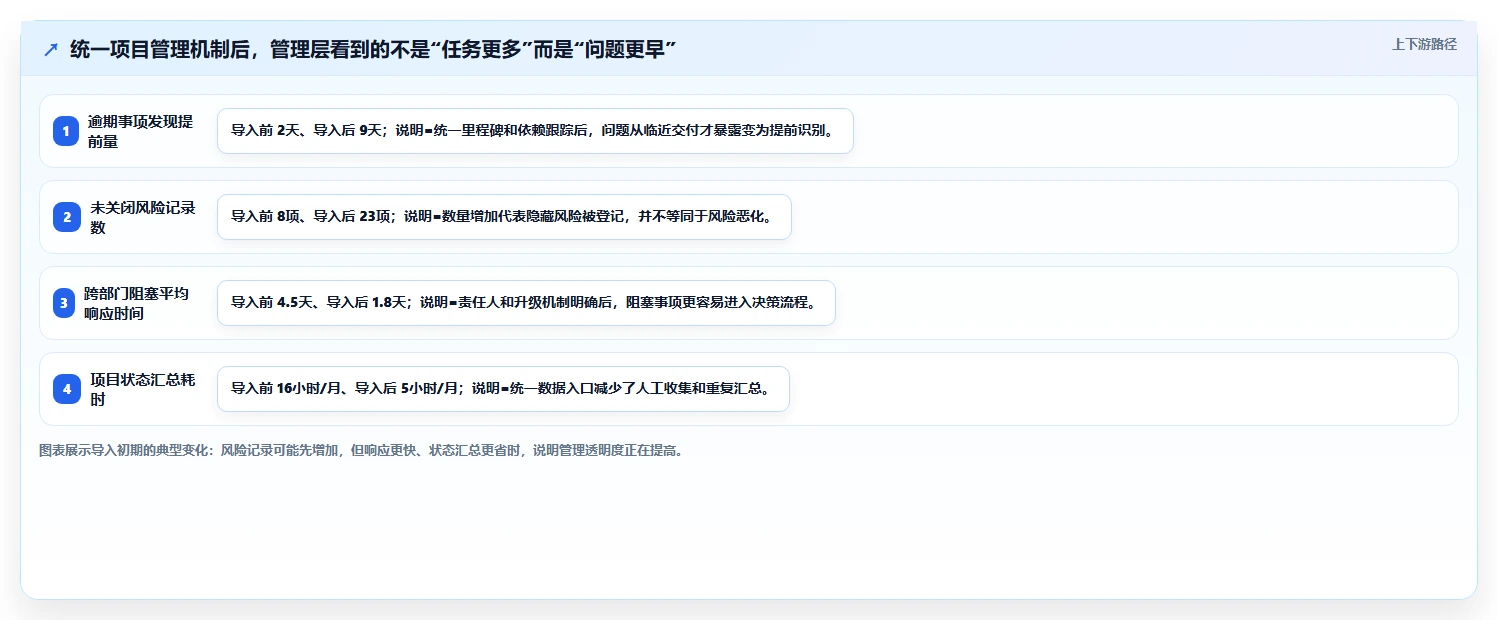Select the 未关闭风险记录数 label

click(143, 217)
